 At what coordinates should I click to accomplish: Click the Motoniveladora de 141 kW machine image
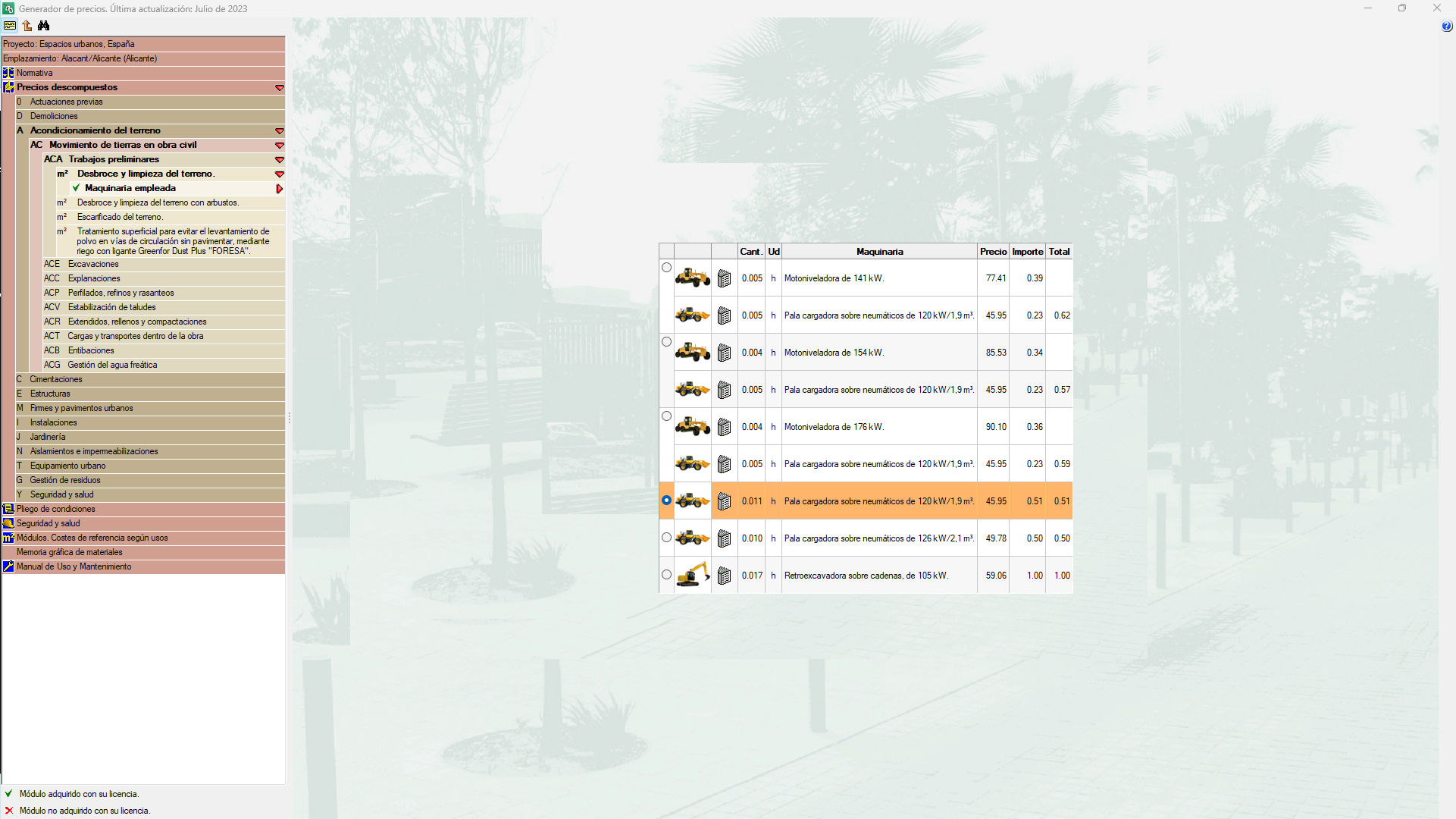point(692,278)
